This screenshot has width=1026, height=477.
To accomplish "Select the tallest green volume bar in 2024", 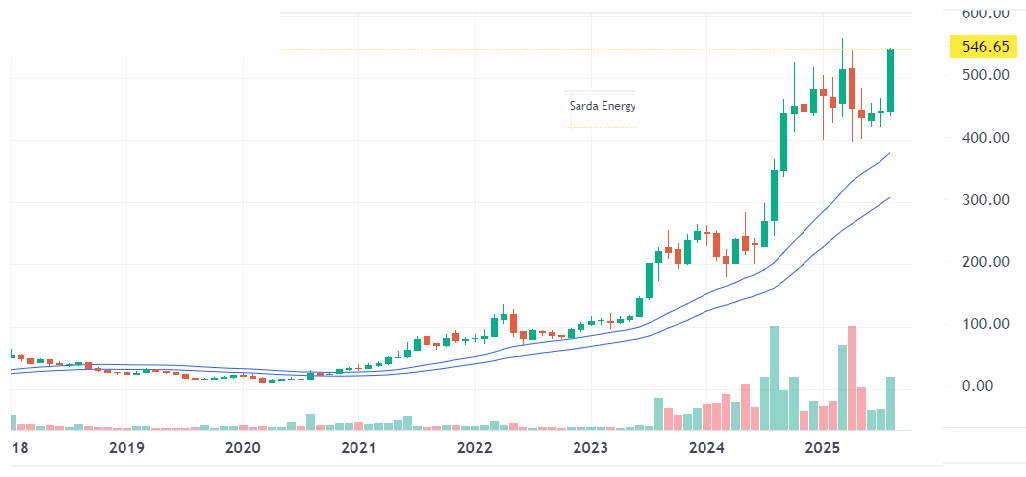I will click(774, 378).
